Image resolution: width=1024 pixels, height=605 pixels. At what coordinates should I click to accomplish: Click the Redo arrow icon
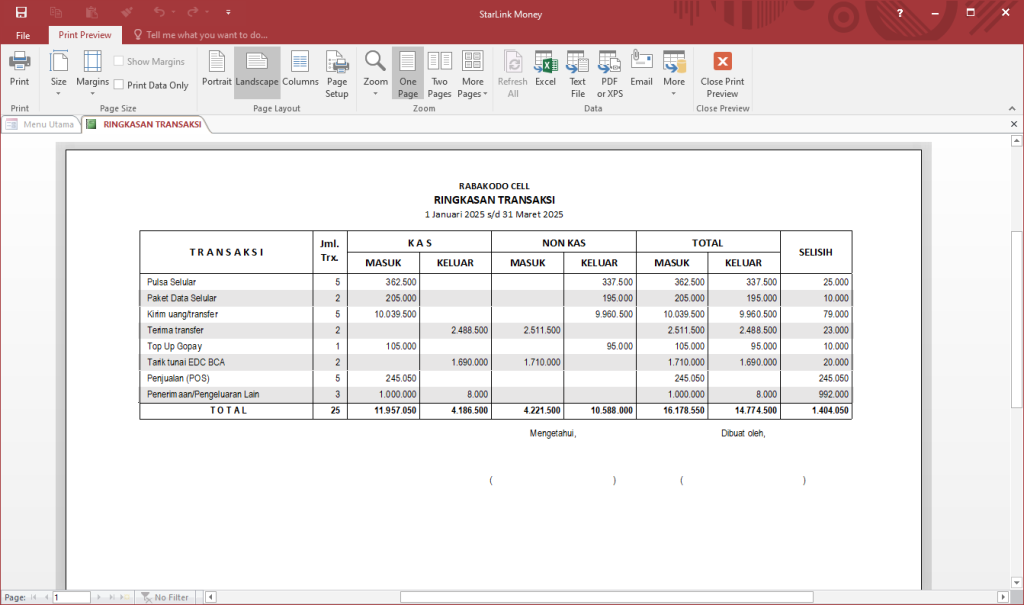click(x=192, y=12)
